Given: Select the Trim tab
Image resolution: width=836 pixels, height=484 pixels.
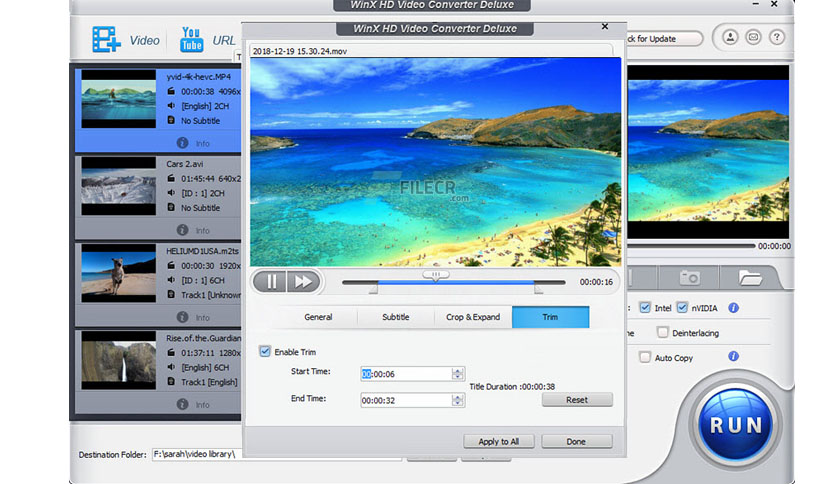Looking at the screenshot, I should 550,317.
